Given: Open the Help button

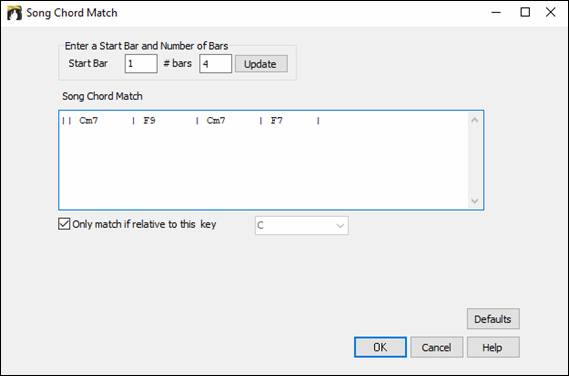Looking at the screenshot, I should tap(493, 347).
